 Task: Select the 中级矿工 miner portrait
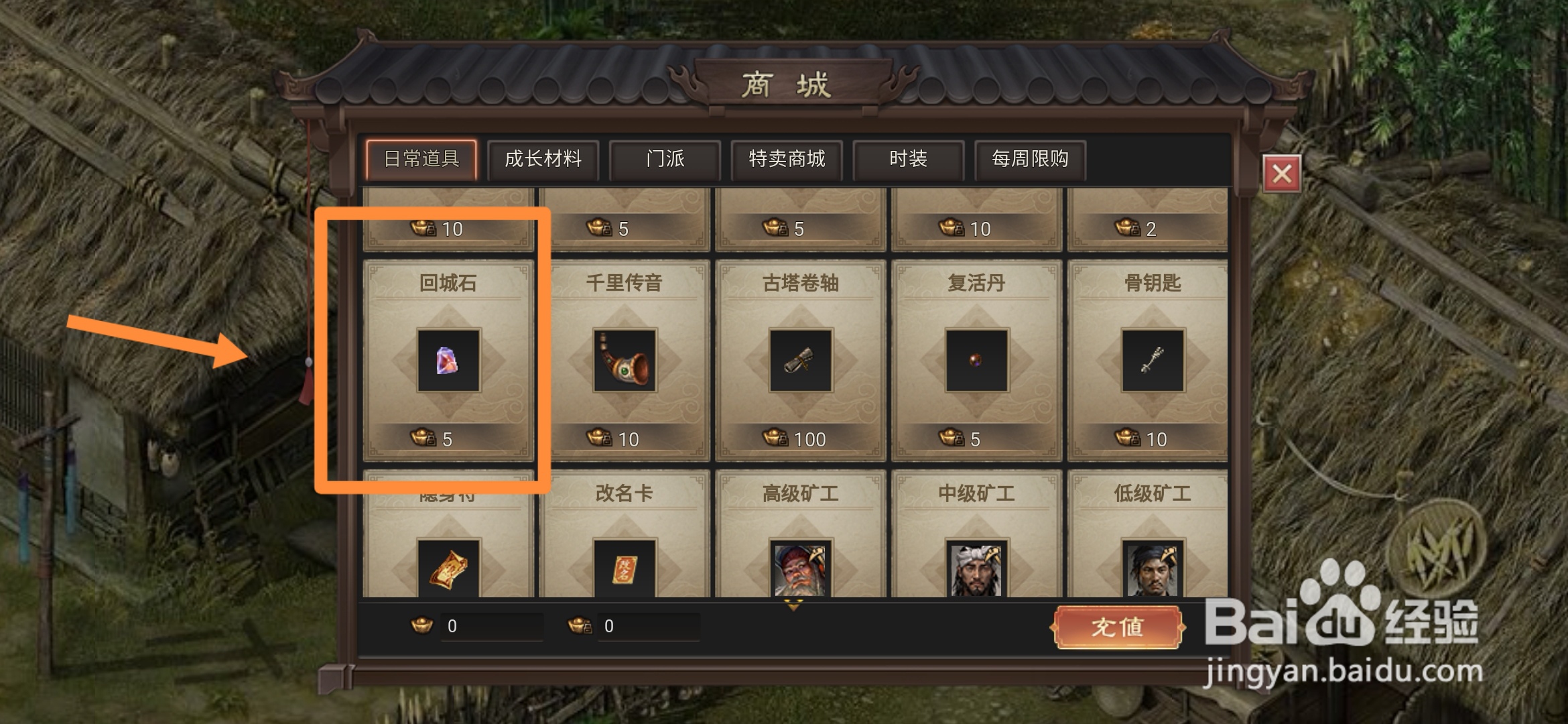(x=976, y=568)
